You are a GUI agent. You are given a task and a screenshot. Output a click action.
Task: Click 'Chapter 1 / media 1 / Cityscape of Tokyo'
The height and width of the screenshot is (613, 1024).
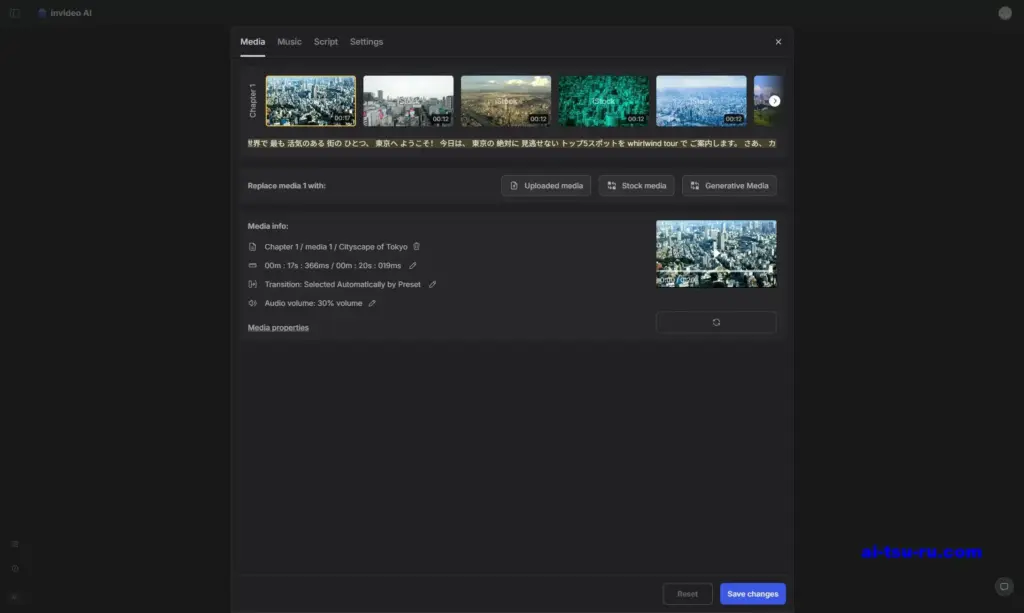[336, 247]
